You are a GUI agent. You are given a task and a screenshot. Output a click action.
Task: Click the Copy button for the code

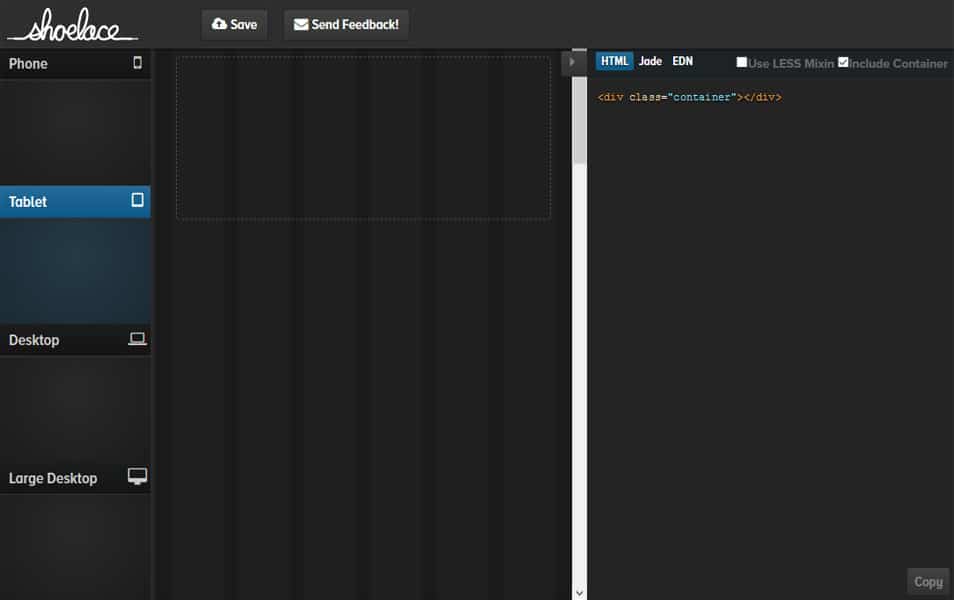926,581
